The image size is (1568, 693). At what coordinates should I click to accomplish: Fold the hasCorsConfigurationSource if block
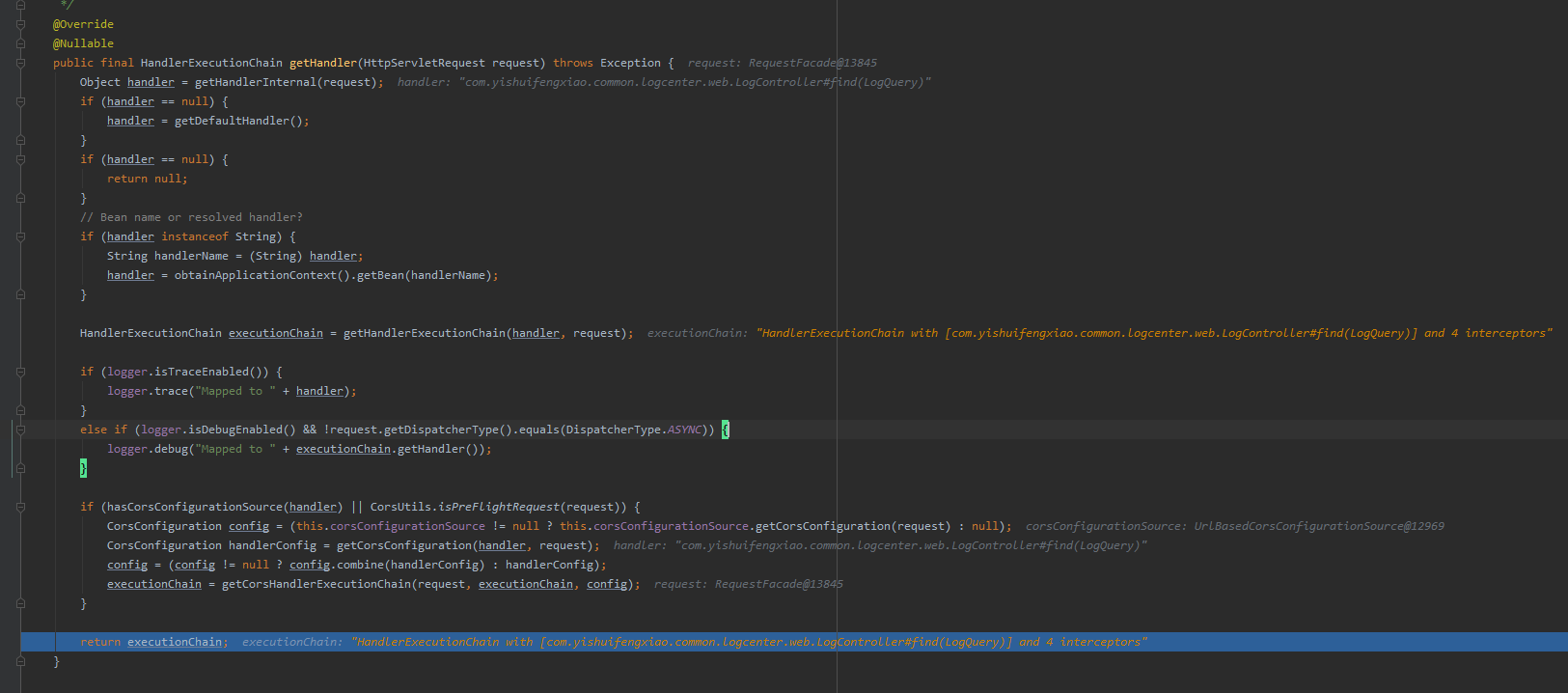pyautogui.click(x=20, y=507)
